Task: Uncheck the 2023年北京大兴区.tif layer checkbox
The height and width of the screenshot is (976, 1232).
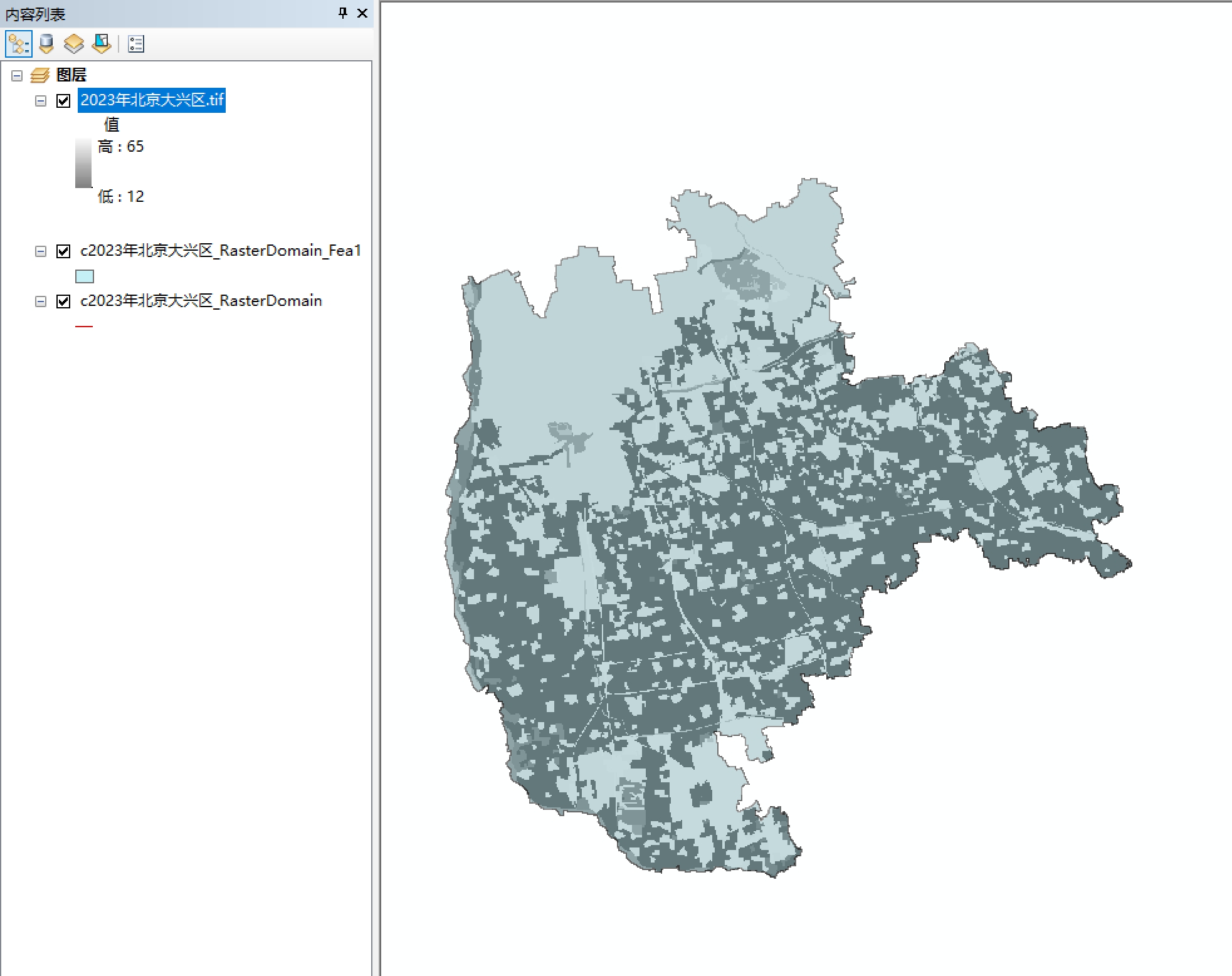Action: [x=63, y=100]
